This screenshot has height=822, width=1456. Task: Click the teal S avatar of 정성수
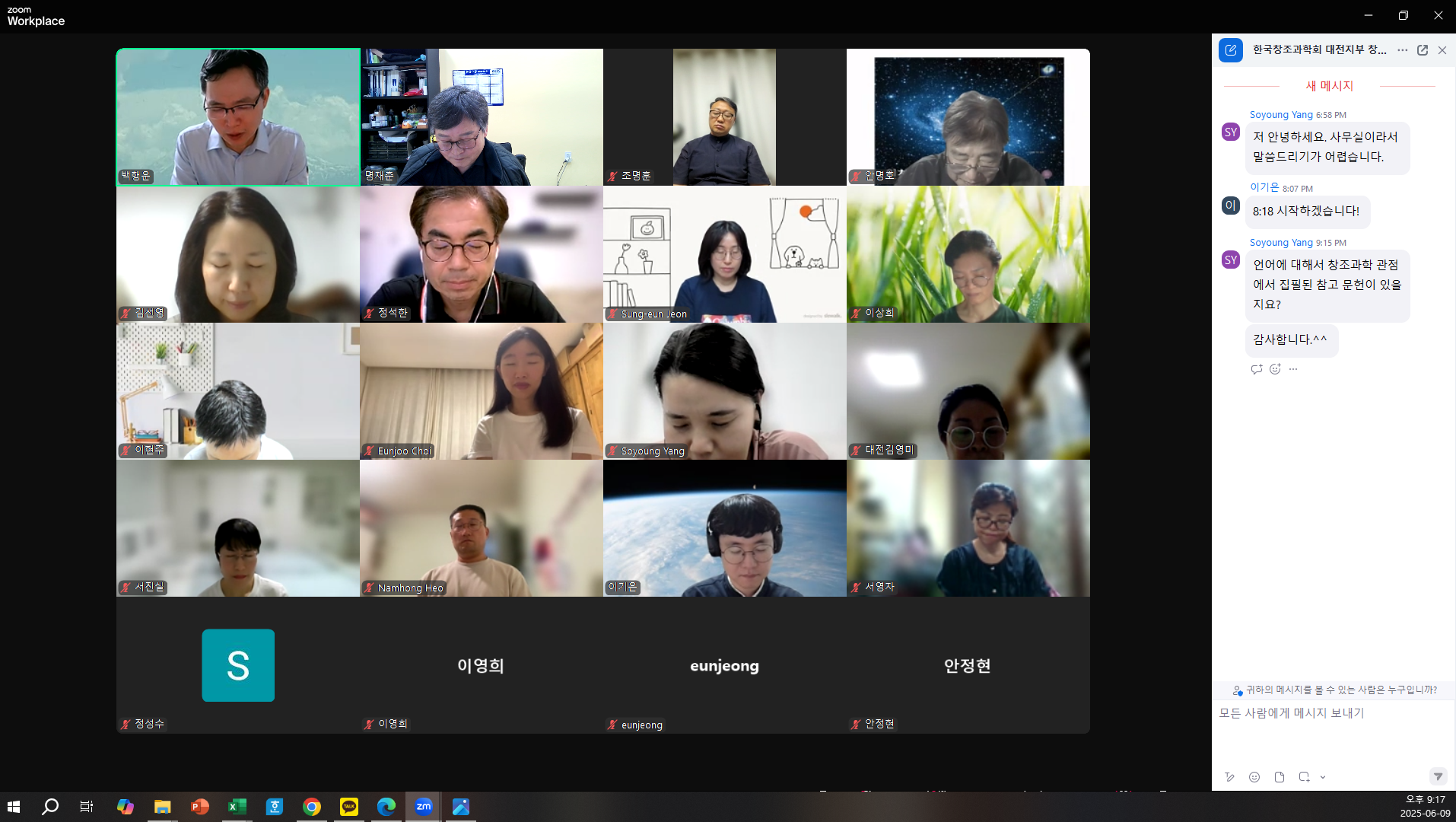[238, 665]
